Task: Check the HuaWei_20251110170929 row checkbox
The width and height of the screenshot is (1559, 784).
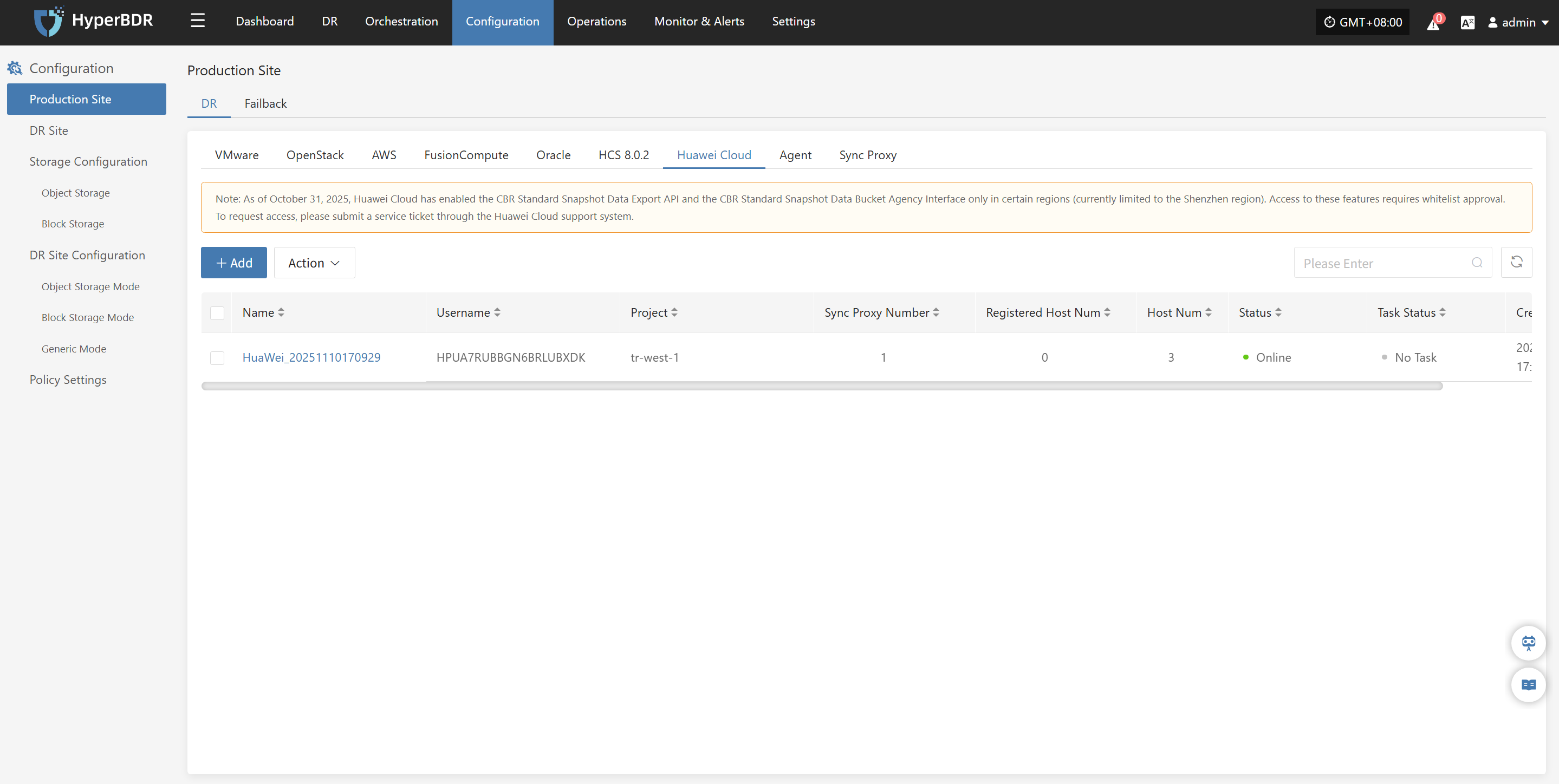Action: 217,357
